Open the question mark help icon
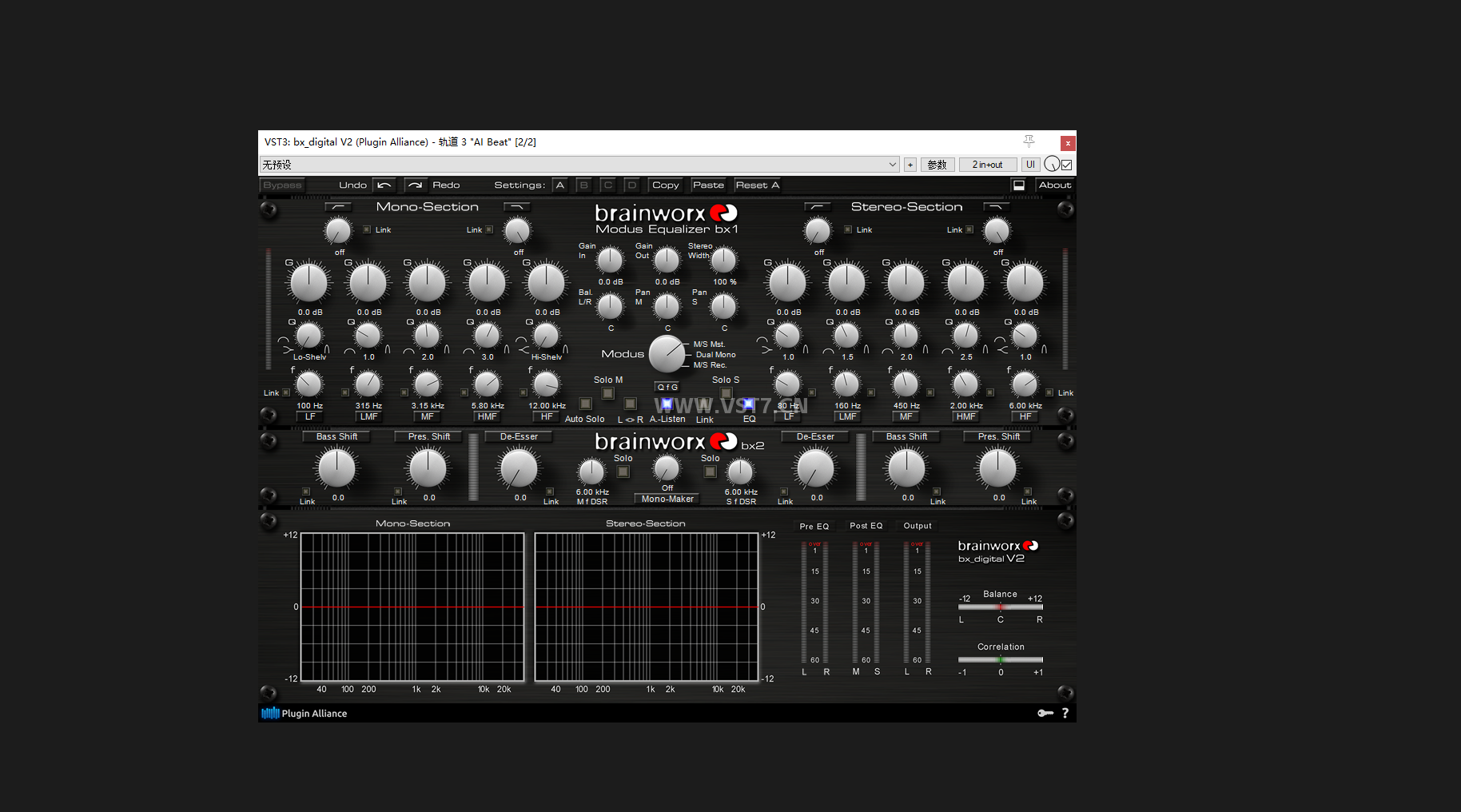Viewport: 1461px width, 812px height. 1065,713
